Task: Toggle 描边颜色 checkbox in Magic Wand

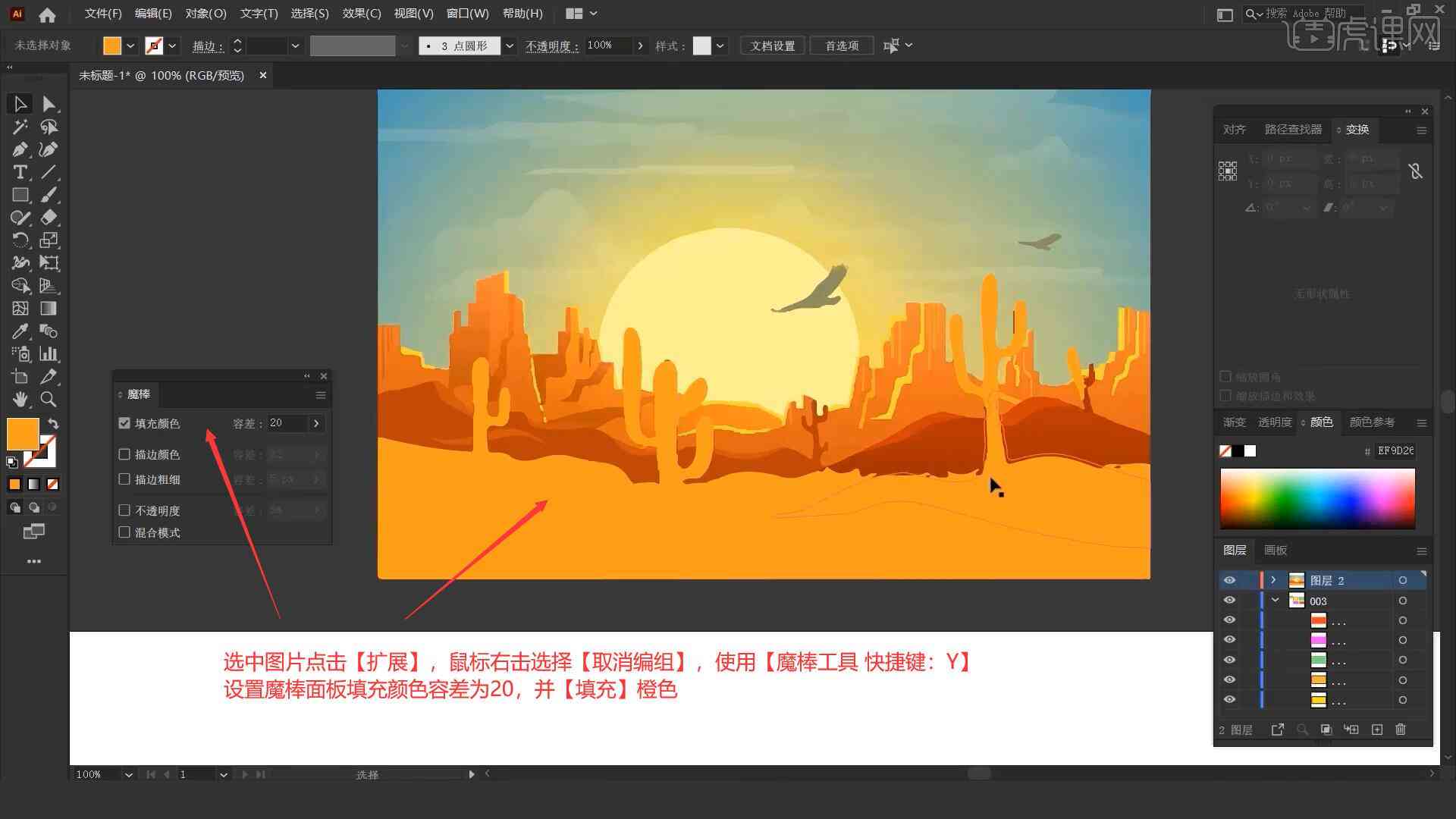Action: click(125, 454)
